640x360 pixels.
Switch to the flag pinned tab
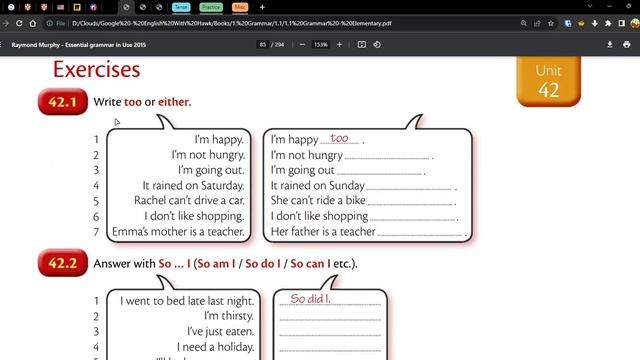coord(60,7)
